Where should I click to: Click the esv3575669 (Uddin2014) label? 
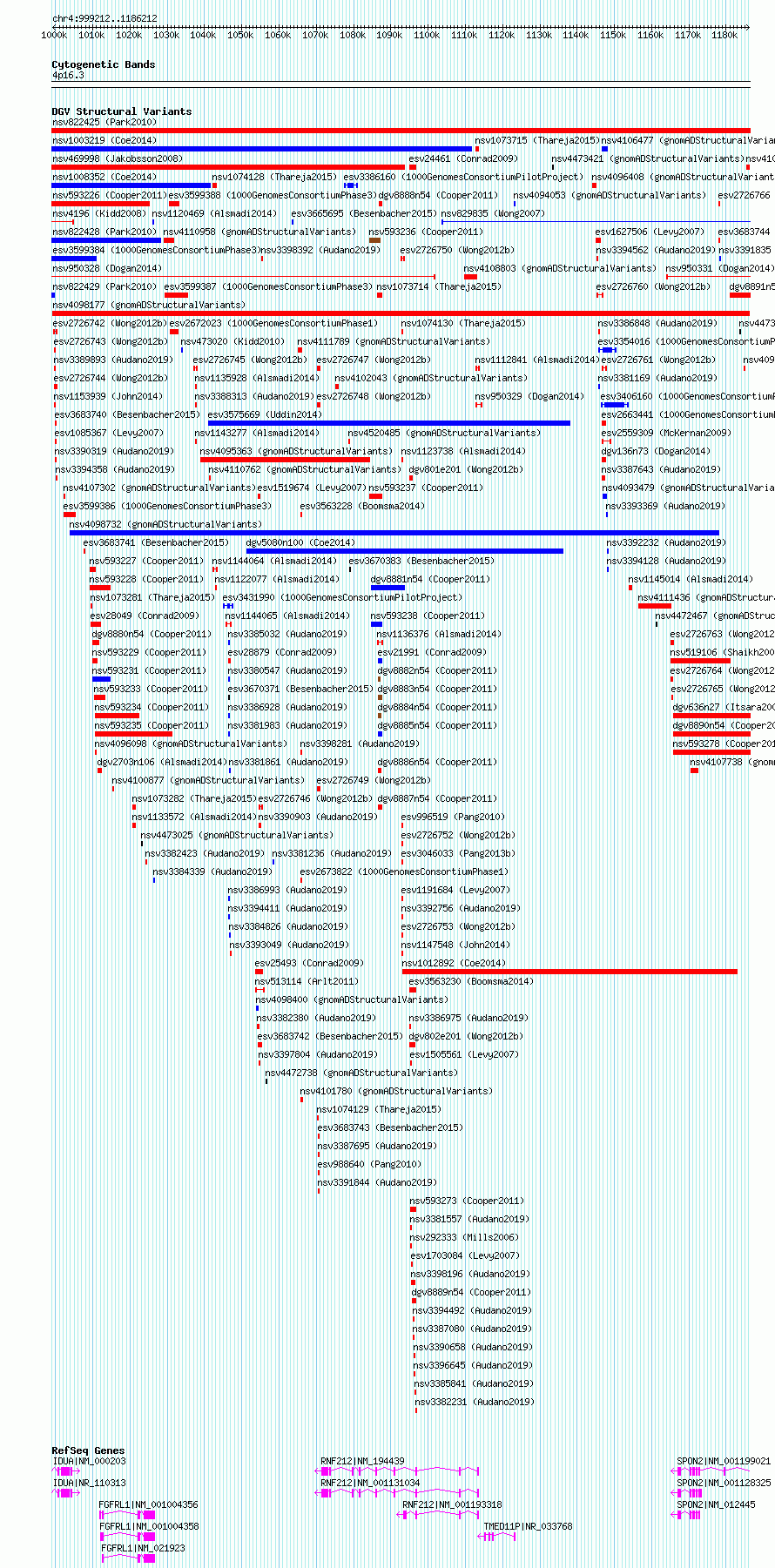[x=265, y=415]
